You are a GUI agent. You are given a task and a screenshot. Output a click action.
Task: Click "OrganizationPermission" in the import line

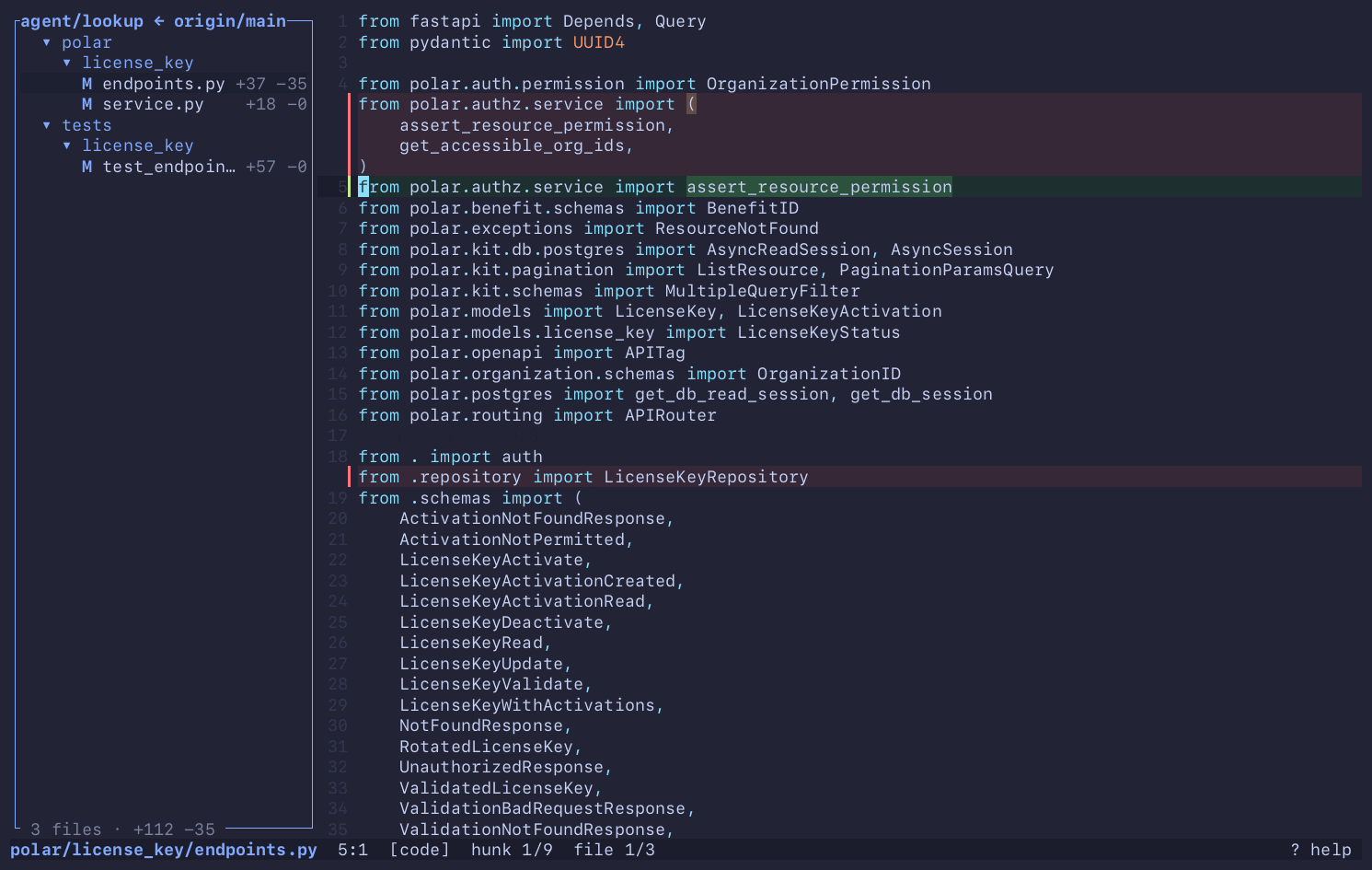tap(819, 84)
